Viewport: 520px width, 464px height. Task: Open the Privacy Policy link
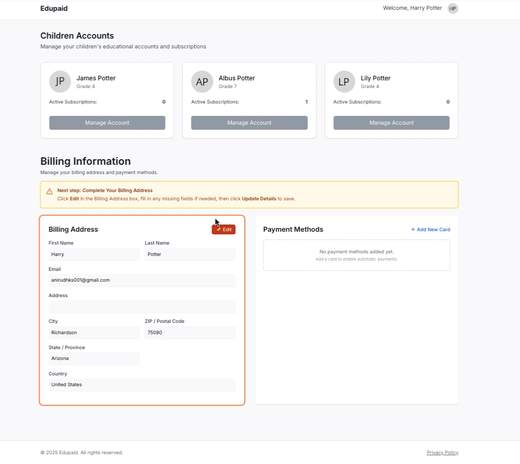click(442, 452)
